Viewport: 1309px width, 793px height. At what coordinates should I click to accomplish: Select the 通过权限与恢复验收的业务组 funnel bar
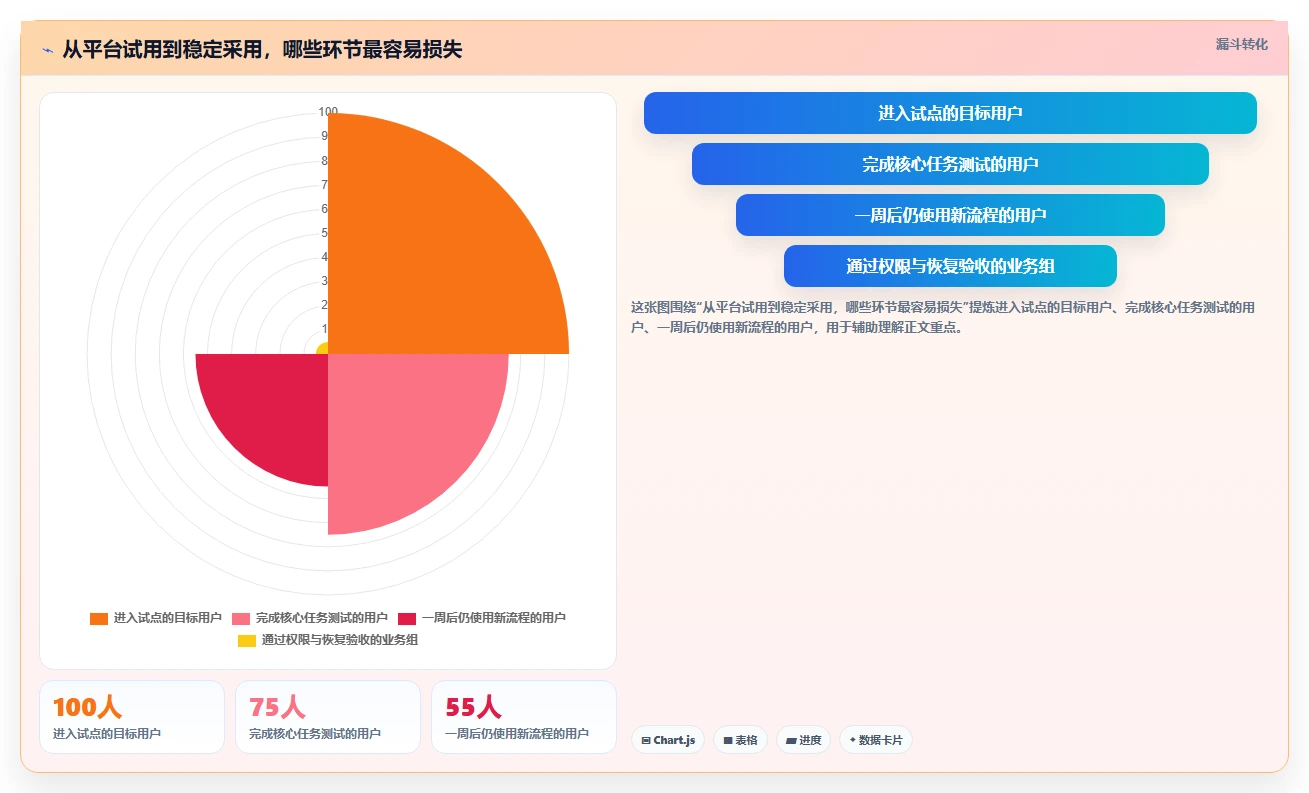coord(950,266)
